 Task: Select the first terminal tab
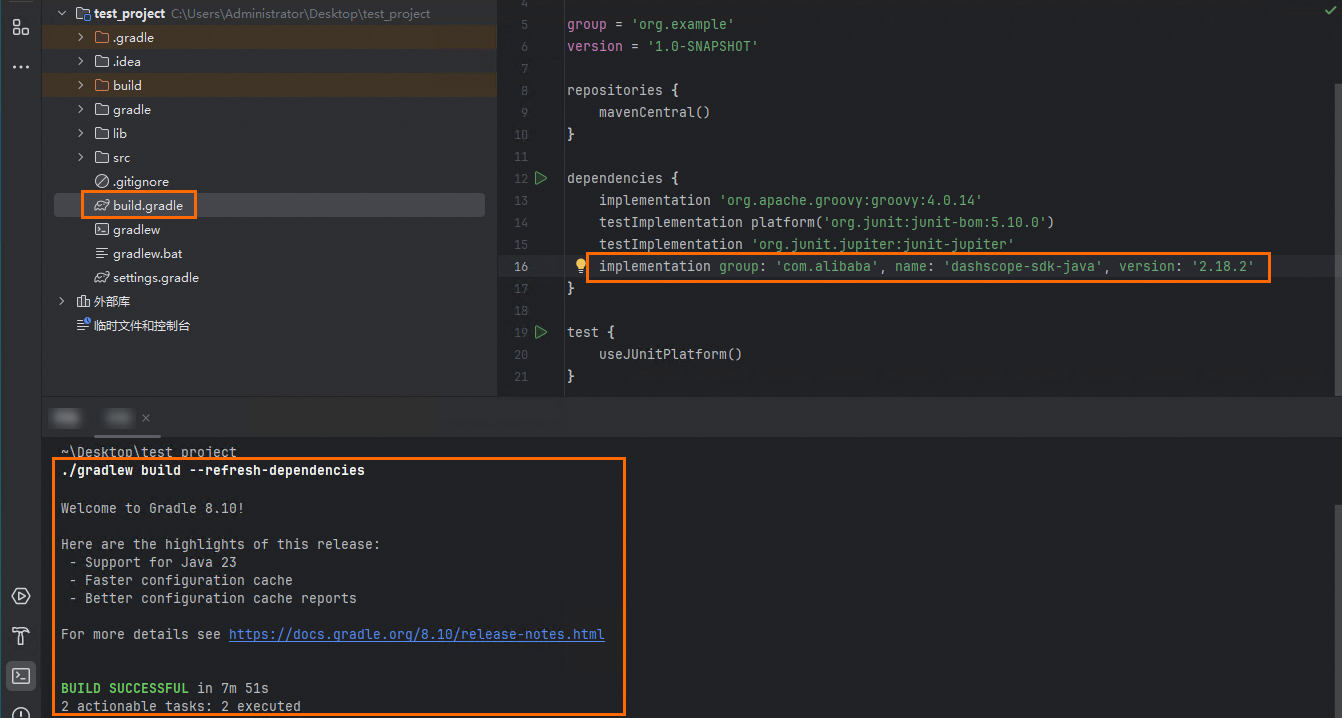[x=68, y=418]
